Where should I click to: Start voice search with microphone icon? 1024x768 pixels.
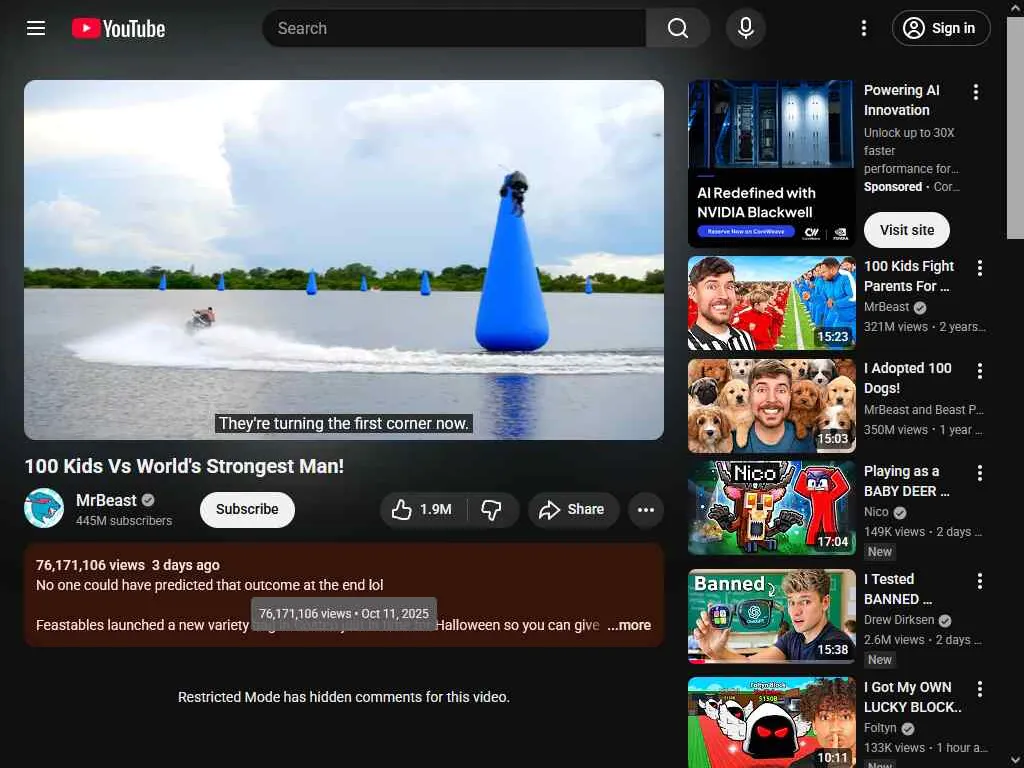746,28
